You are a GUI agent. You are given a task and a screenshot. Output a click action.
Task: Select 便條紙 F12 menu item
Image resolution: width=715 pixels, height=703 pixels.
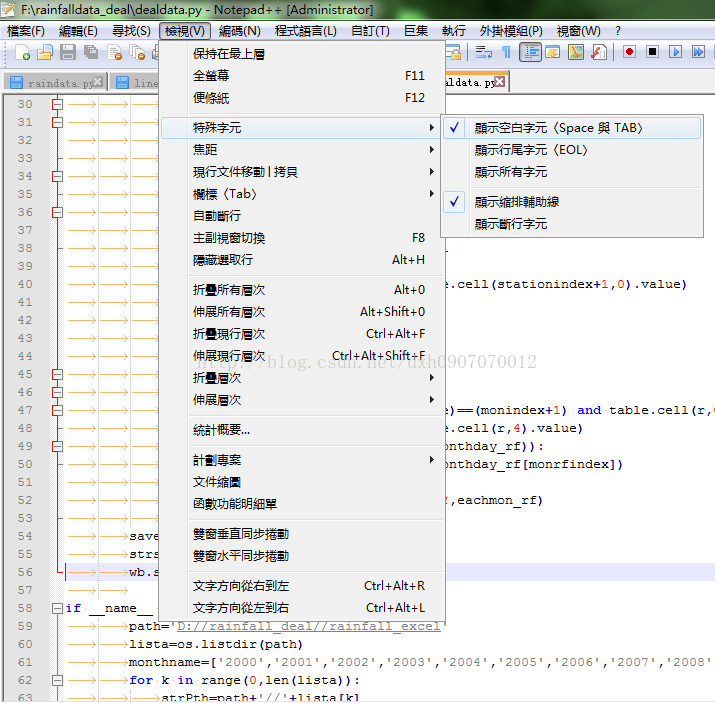302,98
